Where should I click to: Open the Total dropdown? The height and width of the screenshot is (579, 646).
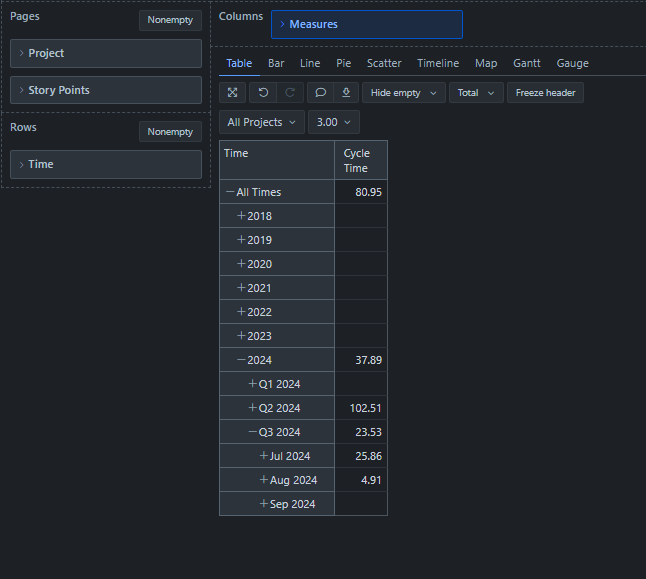click(x=476, y=93)
